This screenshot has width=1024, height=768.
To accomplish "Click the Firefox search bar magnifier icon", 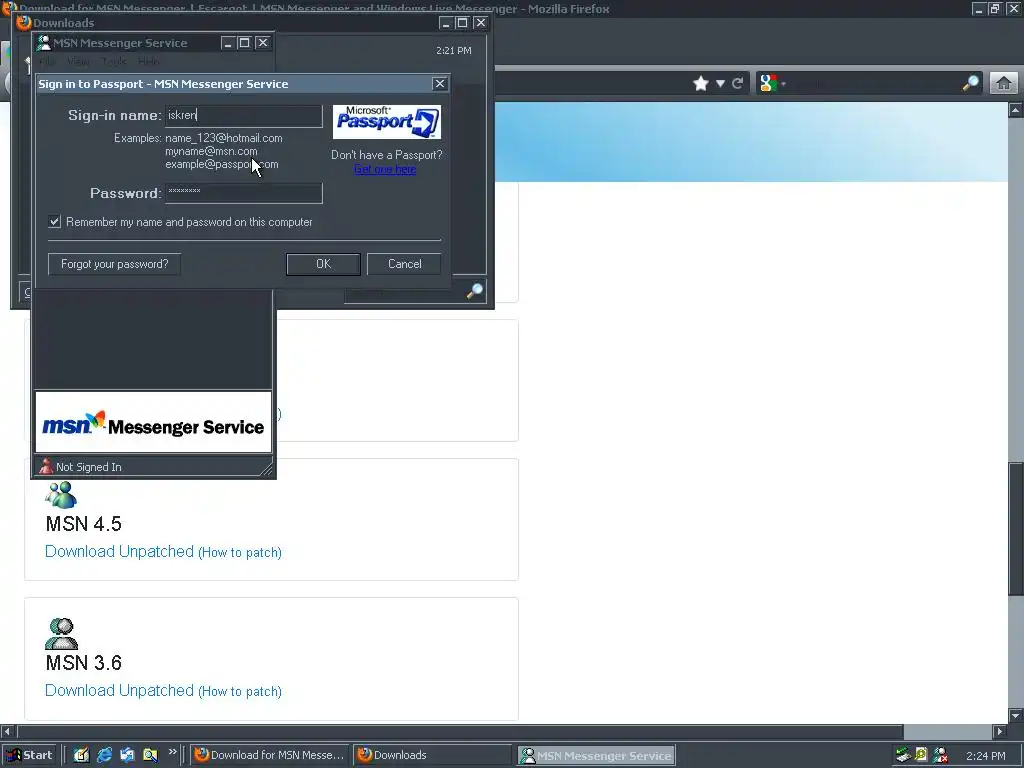I will 970,83.
